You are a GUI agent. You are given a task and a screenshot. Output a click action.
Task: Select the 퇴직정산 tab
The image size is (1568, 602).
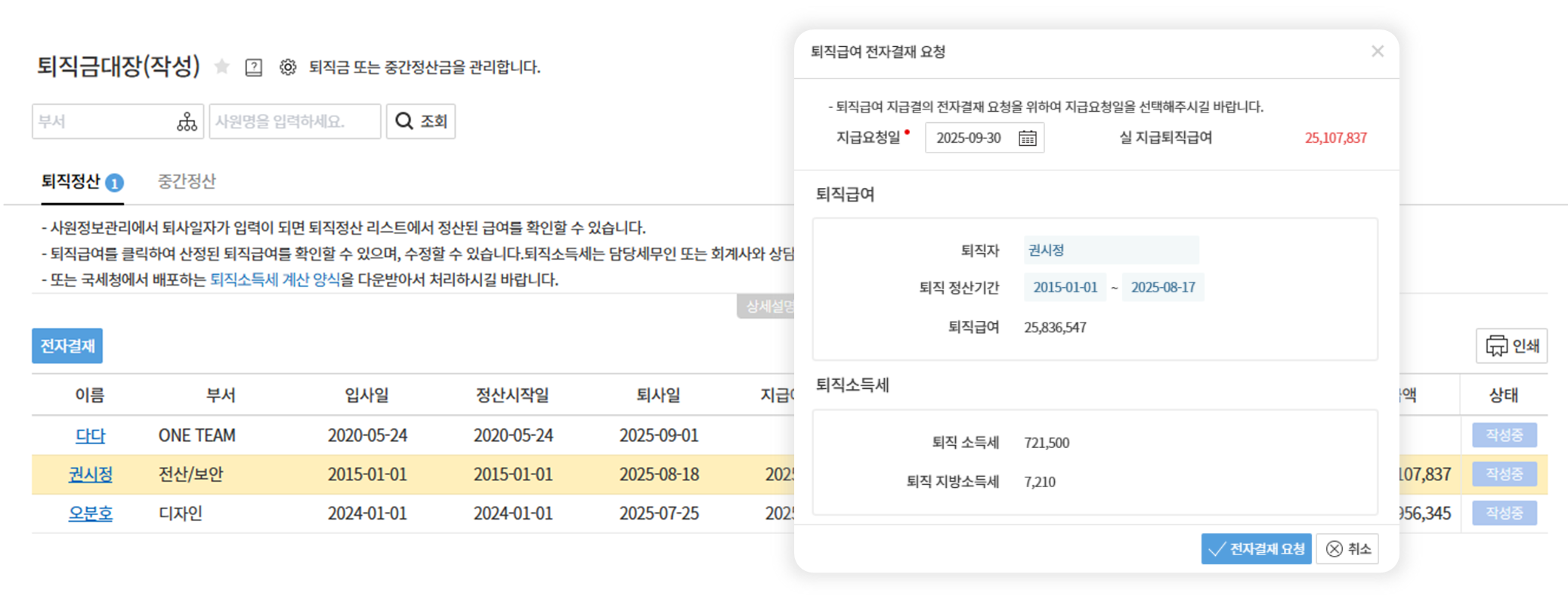pos(71,181)
